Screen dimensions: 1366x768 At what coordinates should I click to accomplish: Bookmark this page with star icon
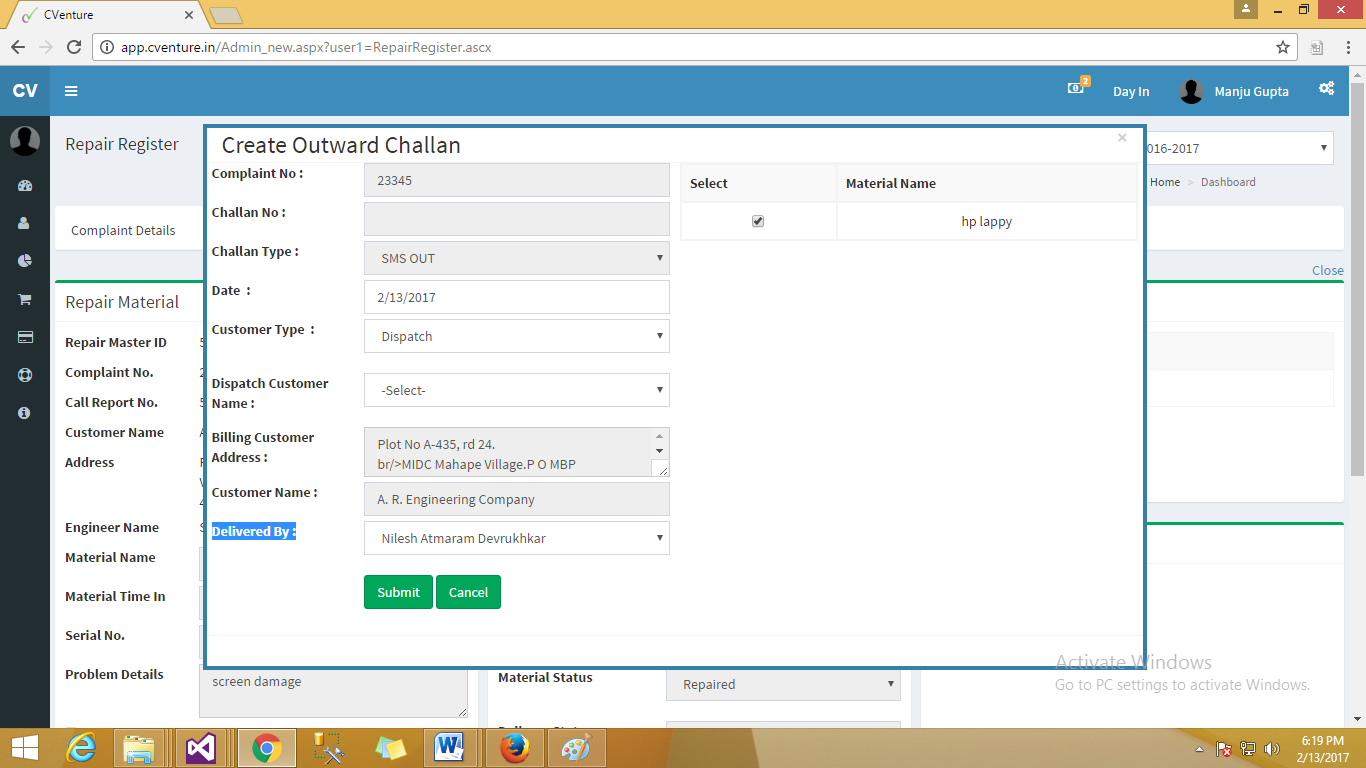1283,47
